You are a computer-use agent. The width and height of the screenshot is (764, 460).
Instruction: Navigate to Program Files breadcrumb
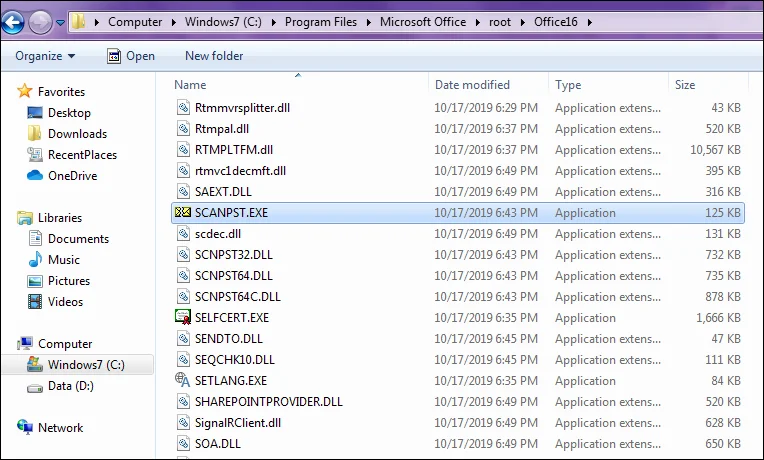click(x=321, y=22)
